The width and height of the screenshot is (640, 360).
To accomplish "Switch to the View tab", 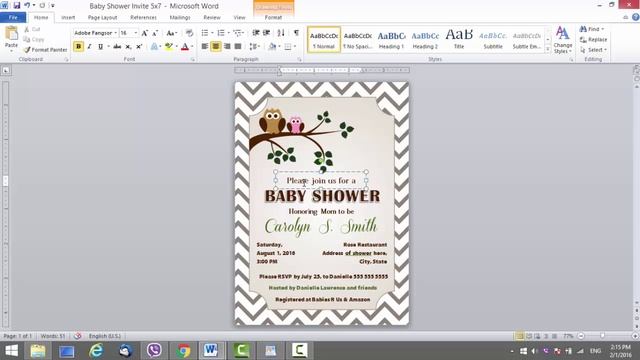I will [x=239, y=18].
